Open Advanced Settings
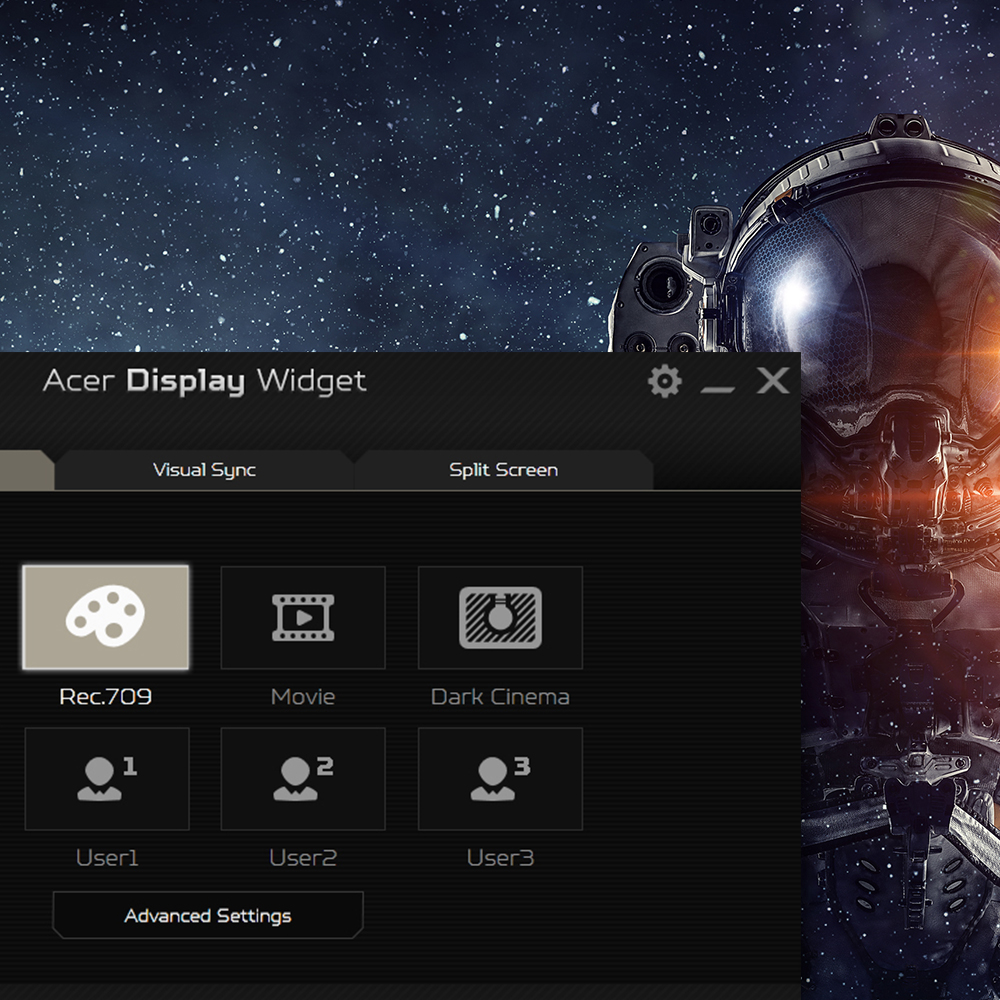Viewport: 1000px width, 1000px height. pos(208,915)
